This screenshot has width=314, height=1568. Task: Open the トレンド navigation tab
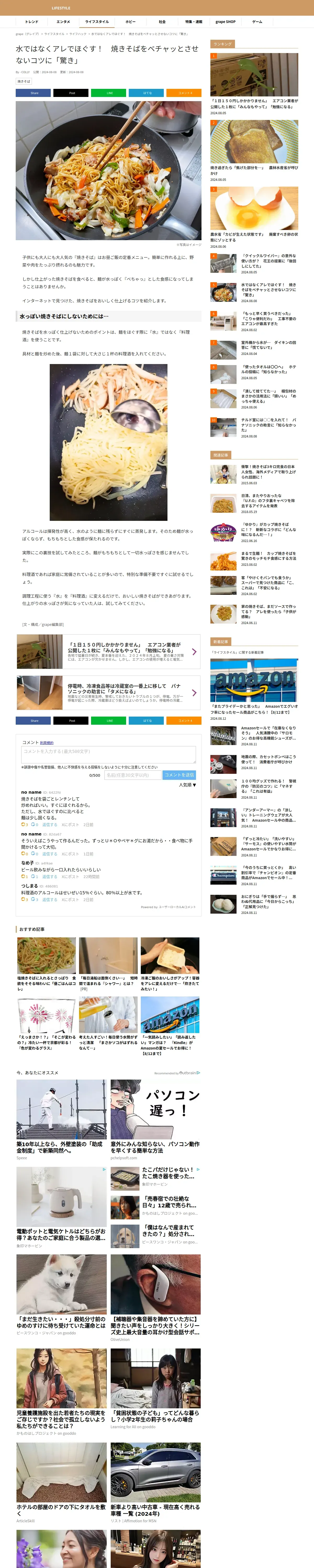click(x=32, y=22)
